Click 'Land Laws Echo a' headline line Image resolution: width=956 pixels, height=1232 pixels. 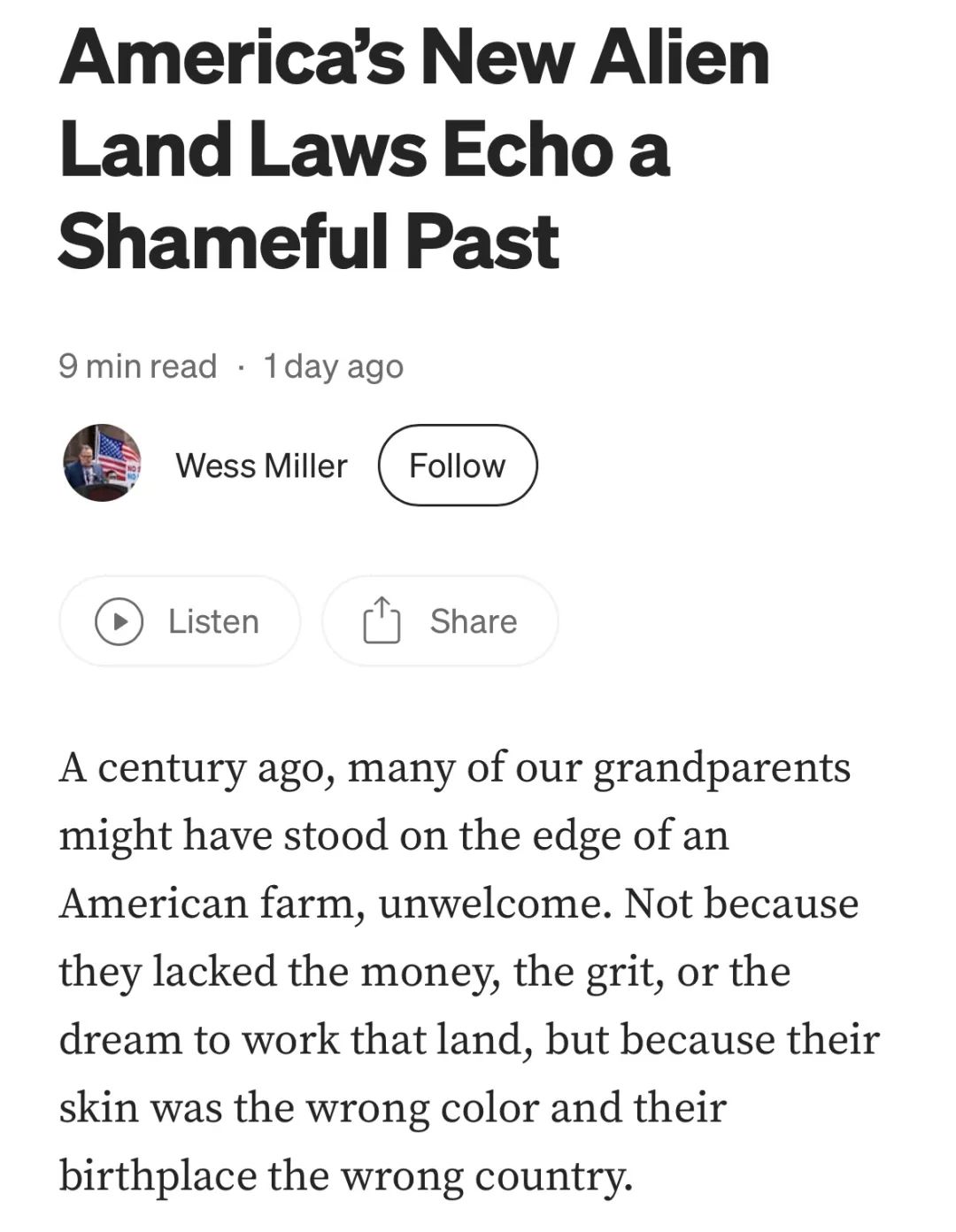pos(365,149)
